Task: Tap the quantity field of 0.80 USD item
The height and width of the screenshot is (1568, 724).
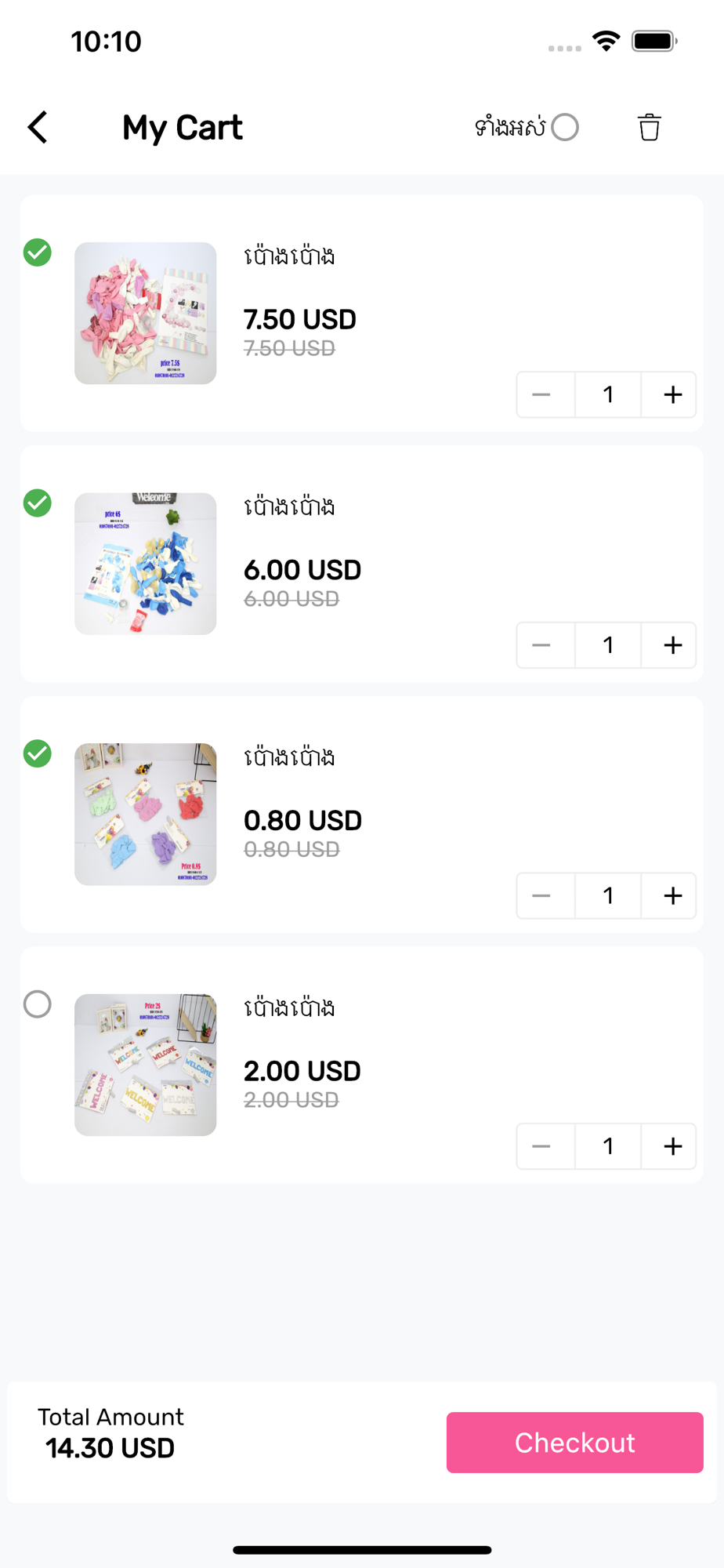Action: 608,895
